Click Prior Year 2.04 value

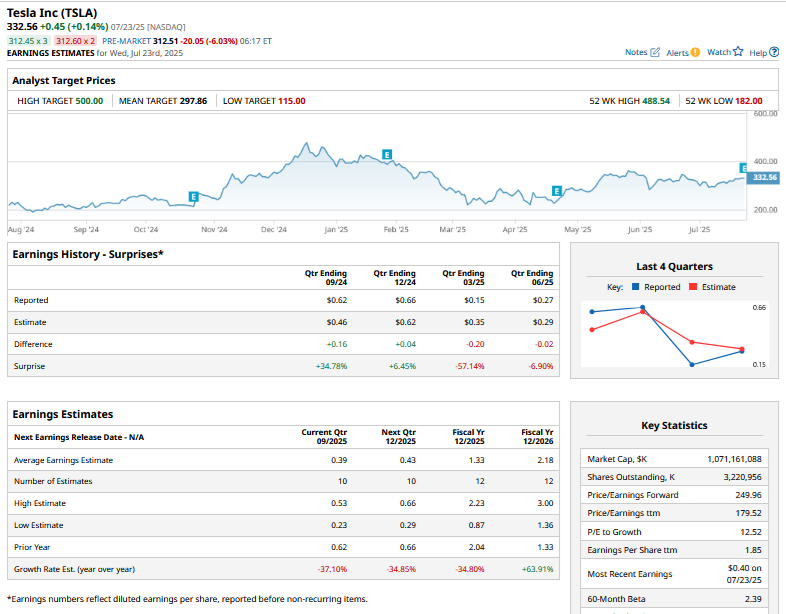[476, 547]
